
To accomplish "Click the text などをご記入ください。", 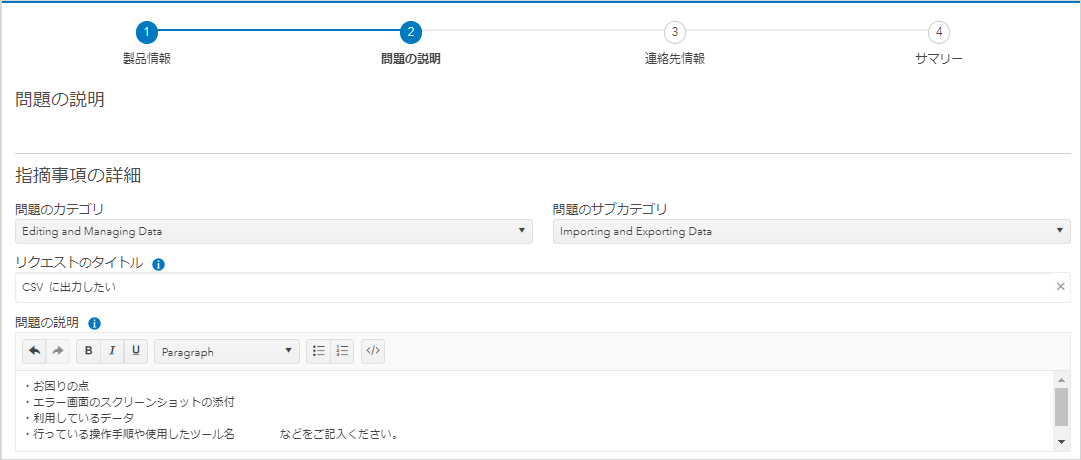I will click(341, 435).
